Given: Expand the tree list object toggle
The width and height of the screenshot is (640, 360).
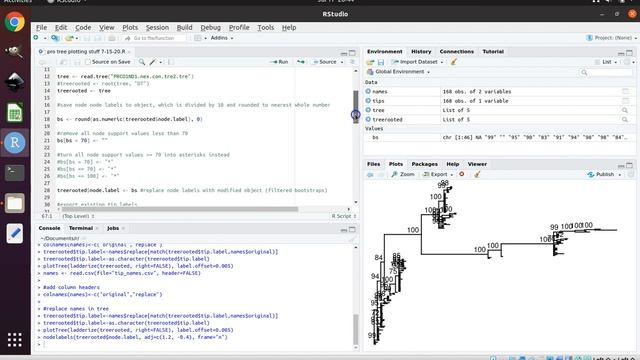Looking at the screenshot, I should [368, 110].
